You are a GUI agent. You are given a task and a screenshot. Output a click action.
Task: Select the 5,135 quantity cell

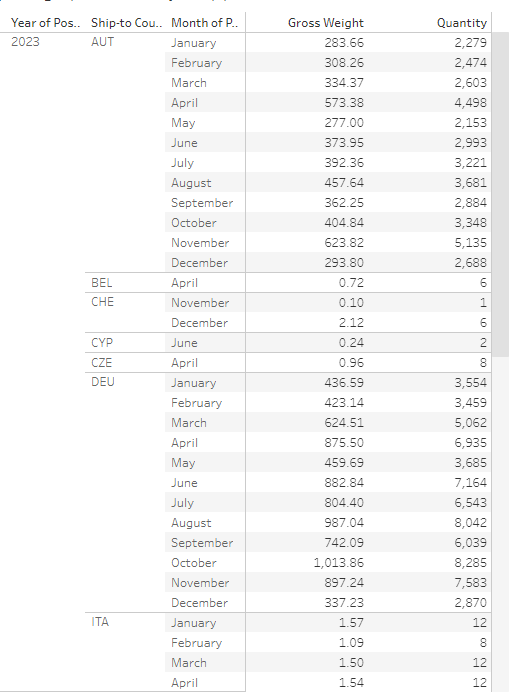[470, 242]
